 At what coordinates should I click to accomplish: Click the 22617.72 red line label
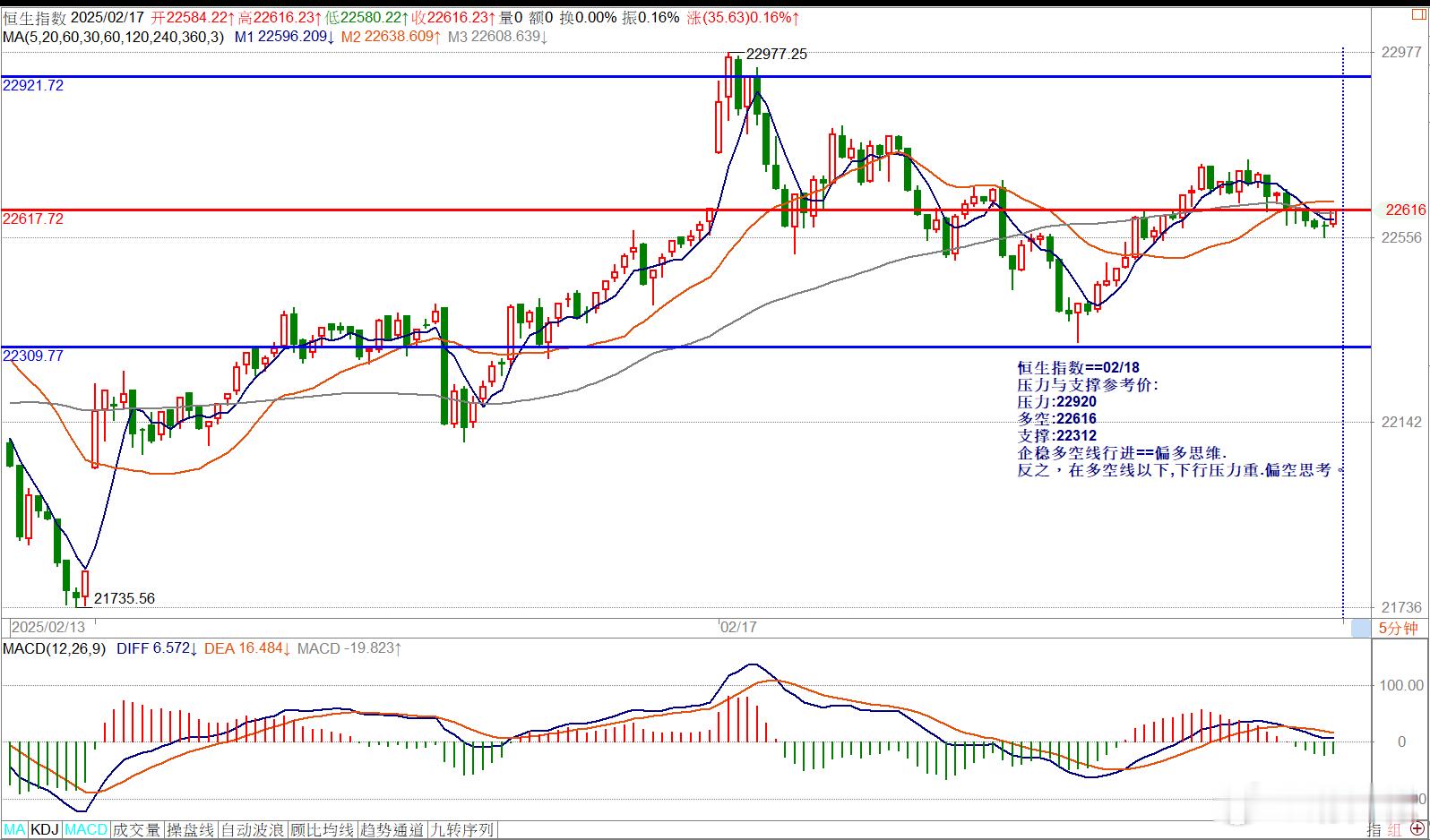click(33, 219)
